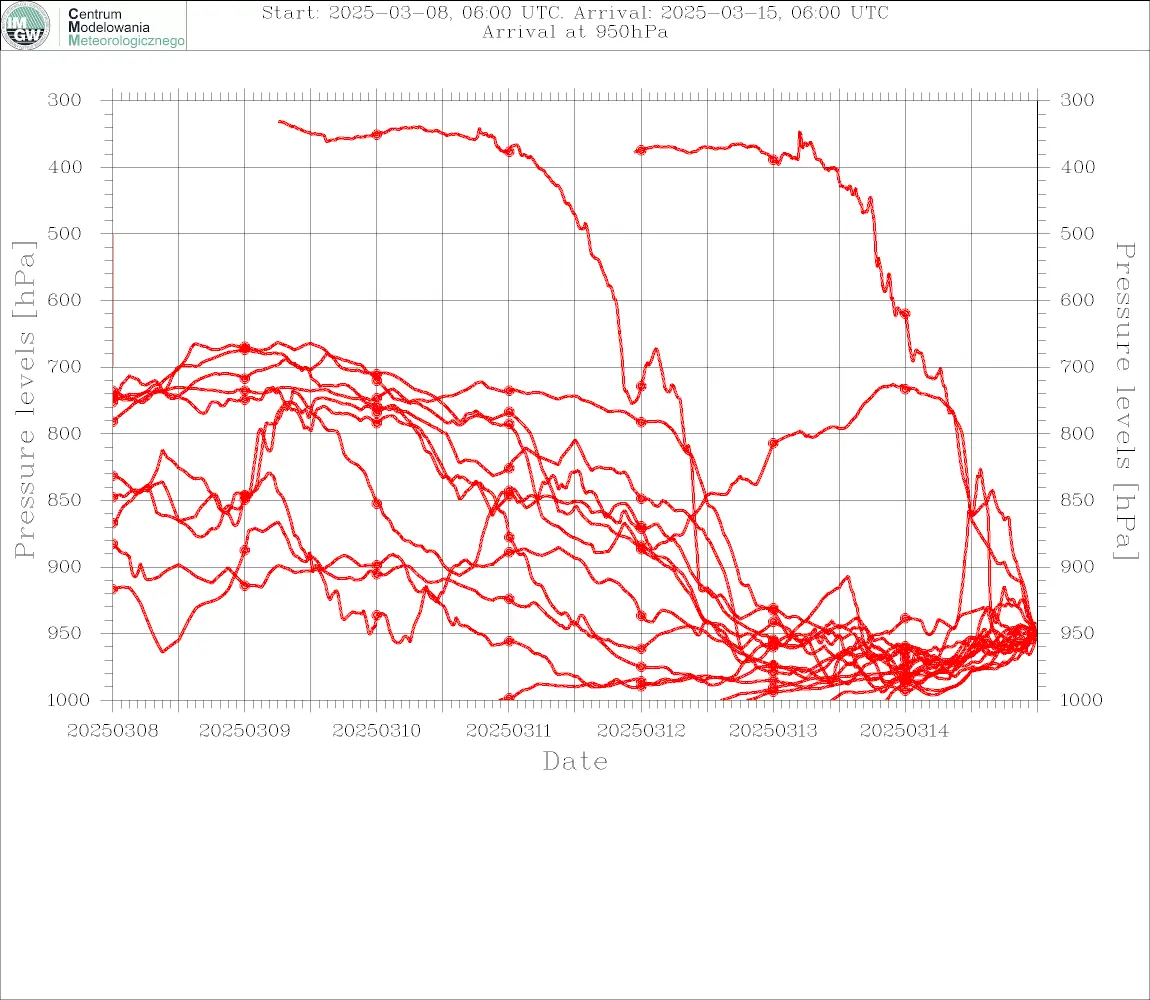This screenshot has width=1150, height=1000.
Task: Click the start and arrival date title line
Action: pyautogui.click(x=575, y=13)
